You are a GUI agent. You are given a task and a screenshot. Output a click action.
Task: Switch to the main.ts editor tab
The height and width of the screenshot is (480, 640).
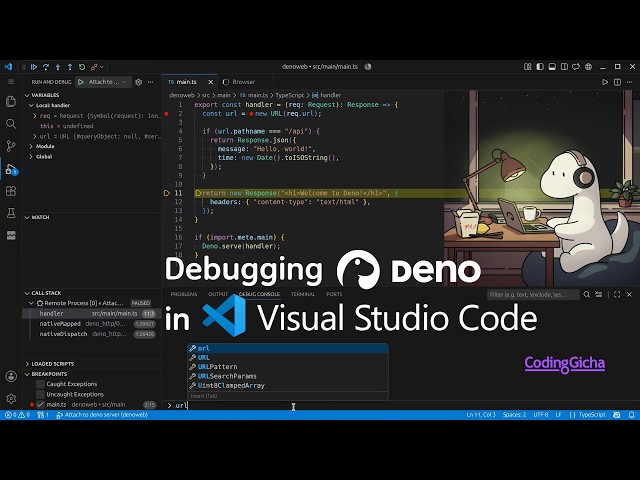click(x=190, y=82)
